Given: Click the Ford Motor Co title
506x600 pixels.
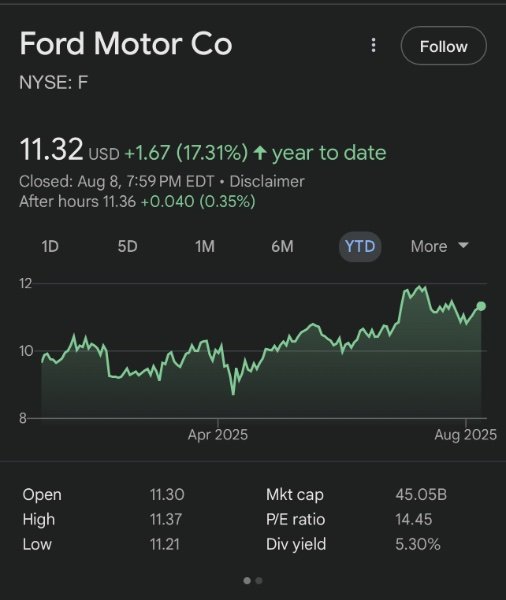Looking at the screenshot, I should [126, 44].
